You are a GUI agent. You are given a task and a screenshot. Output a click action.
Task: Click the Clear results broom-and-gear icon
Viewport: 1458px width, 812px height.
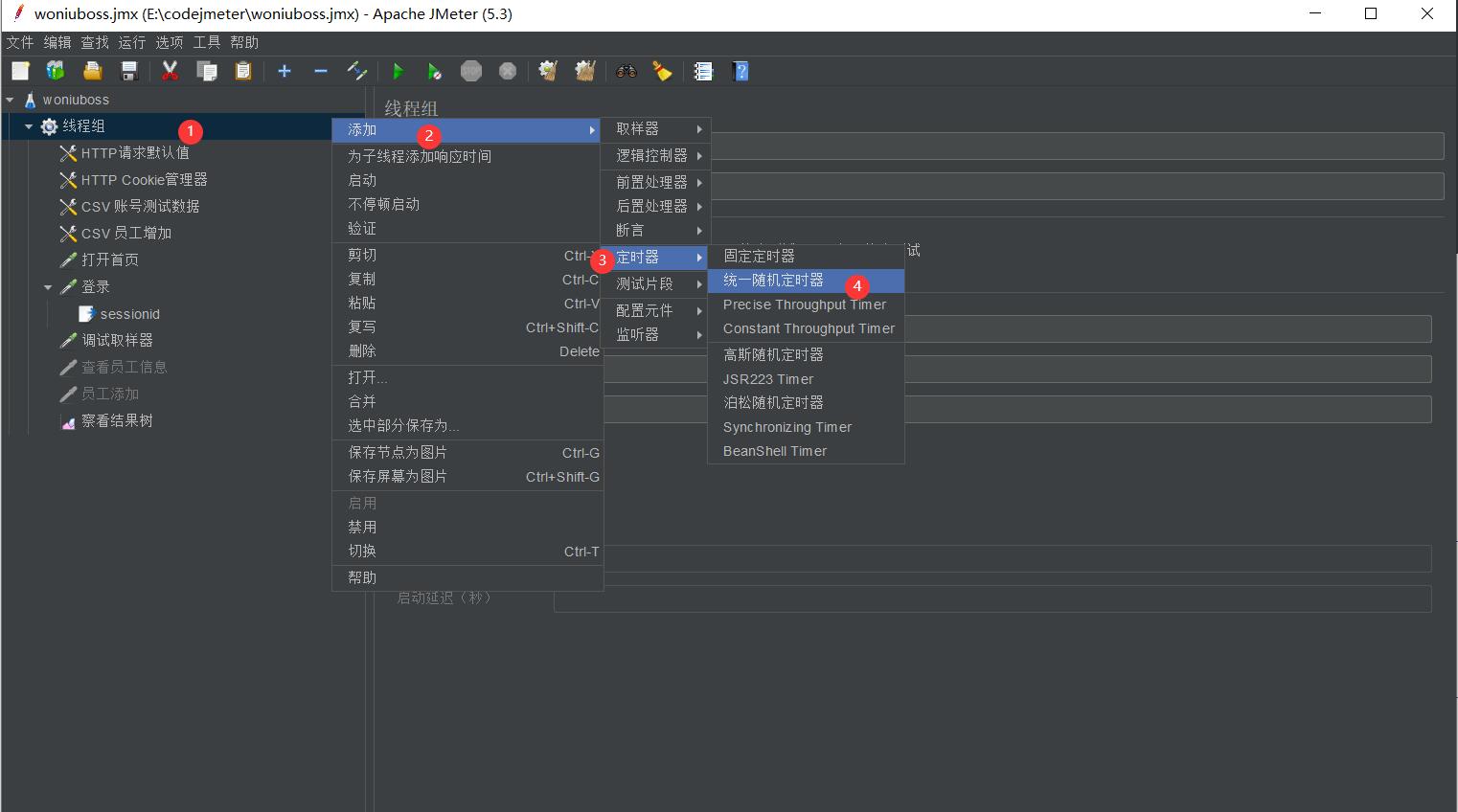click(x=548, y=71)
